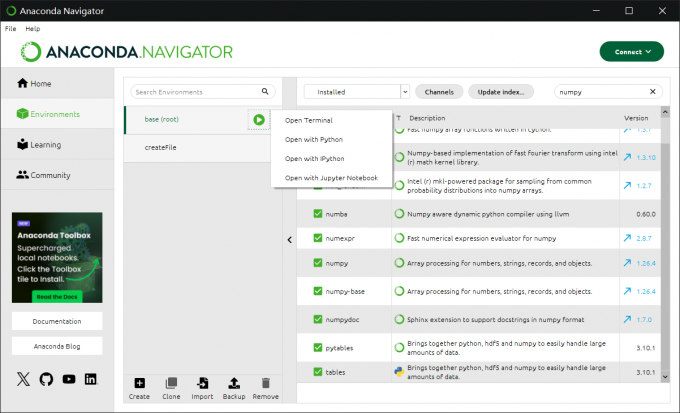Click the Import environment icon
Image resolution: width=680 pixels, height=413 pixels.
click(x=203, y=383)
